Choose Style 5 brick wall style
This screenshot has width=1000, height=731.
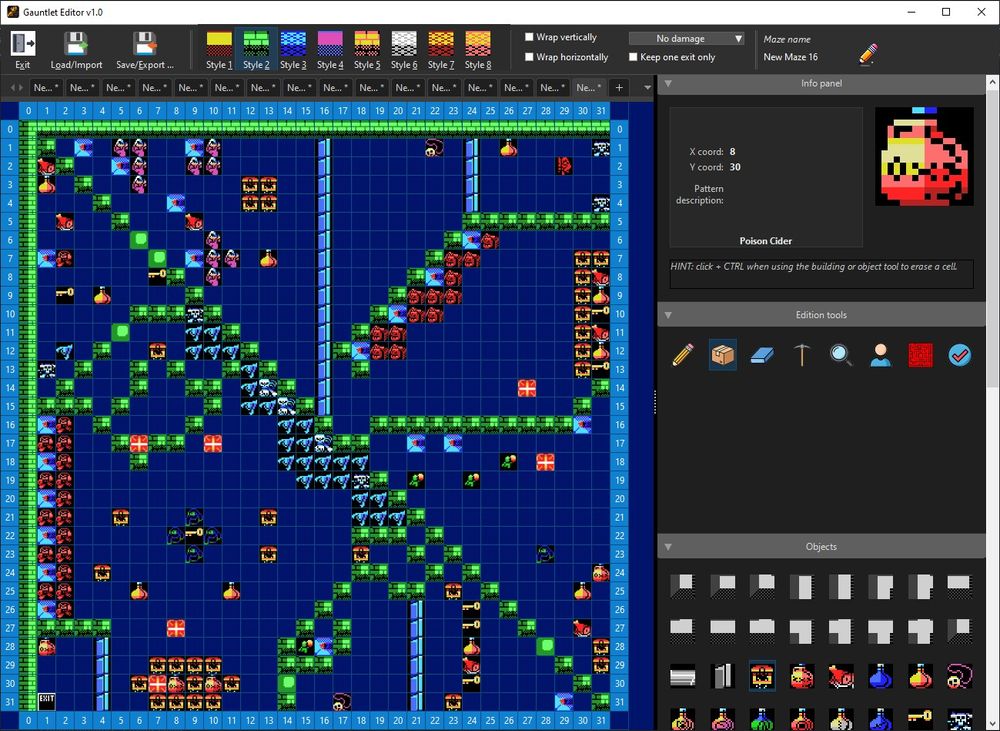[x=367, y=50]
